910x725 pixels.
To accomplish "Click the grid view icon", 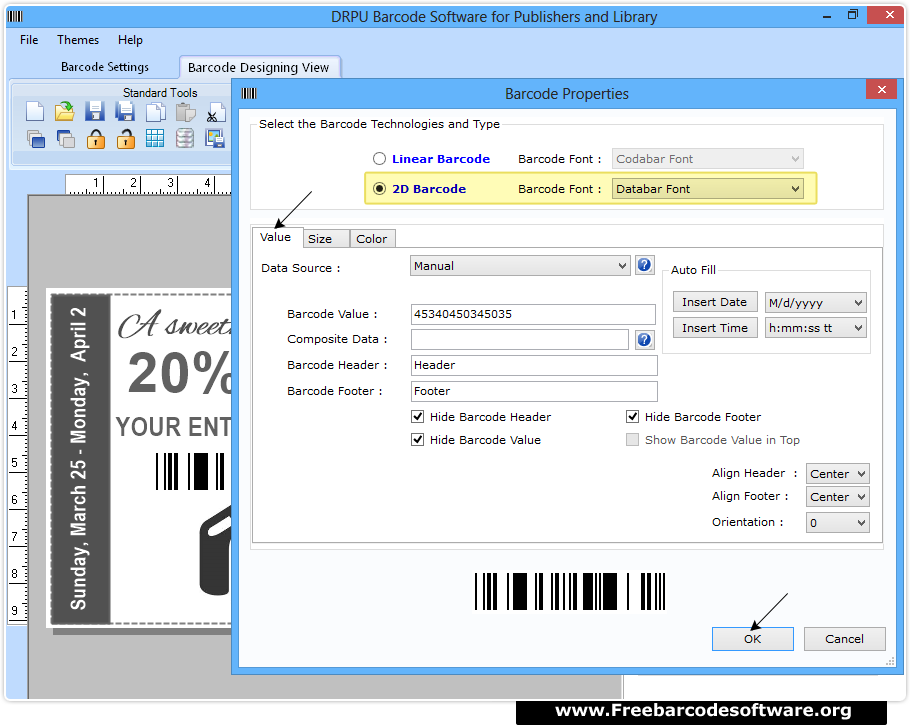I will [155, 139].
